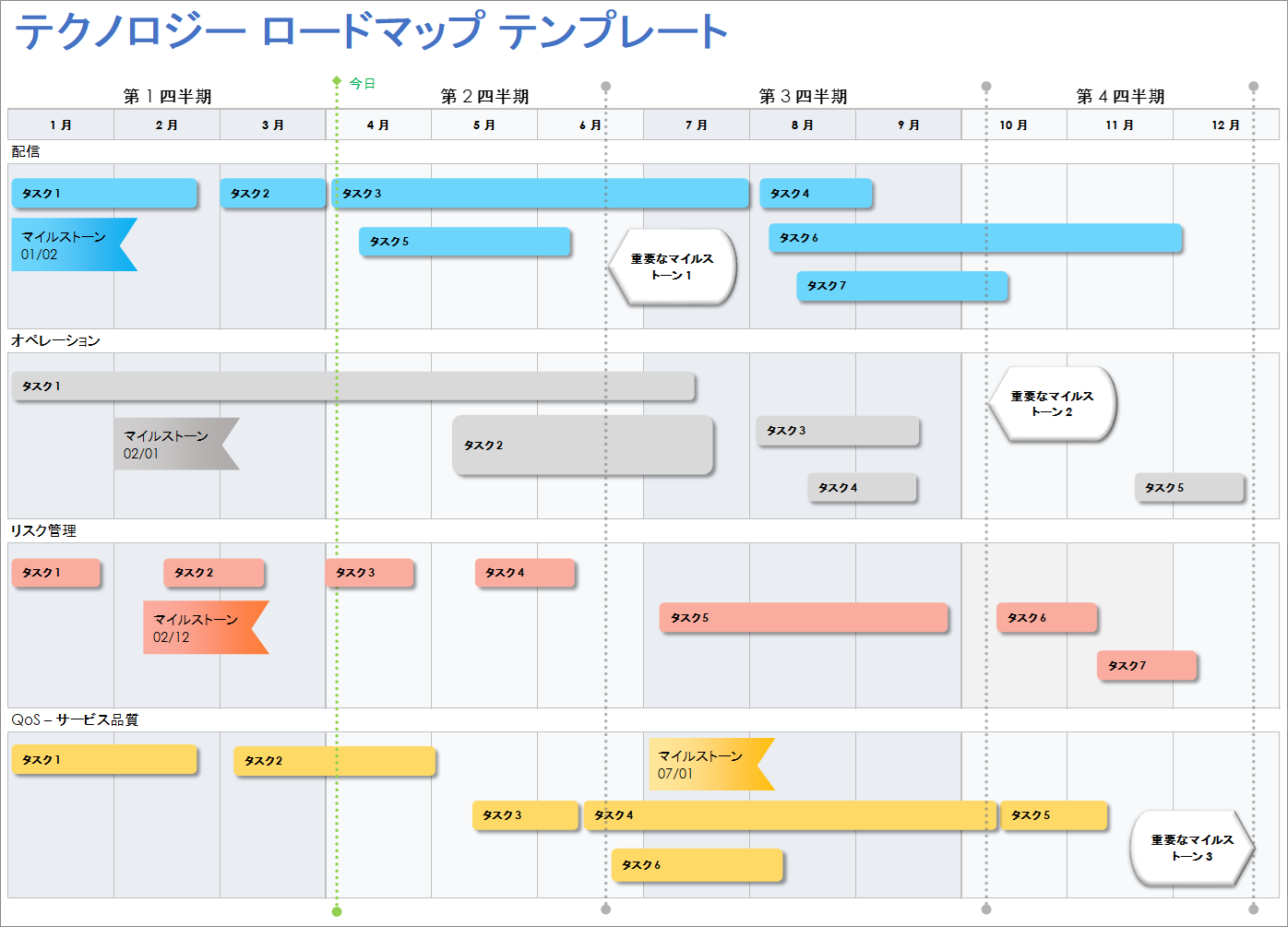This screenshot has height=927, width=1288.
Task: Select gray タスク 3 bar in オペレーション
Action: click(x=838, y=431)
